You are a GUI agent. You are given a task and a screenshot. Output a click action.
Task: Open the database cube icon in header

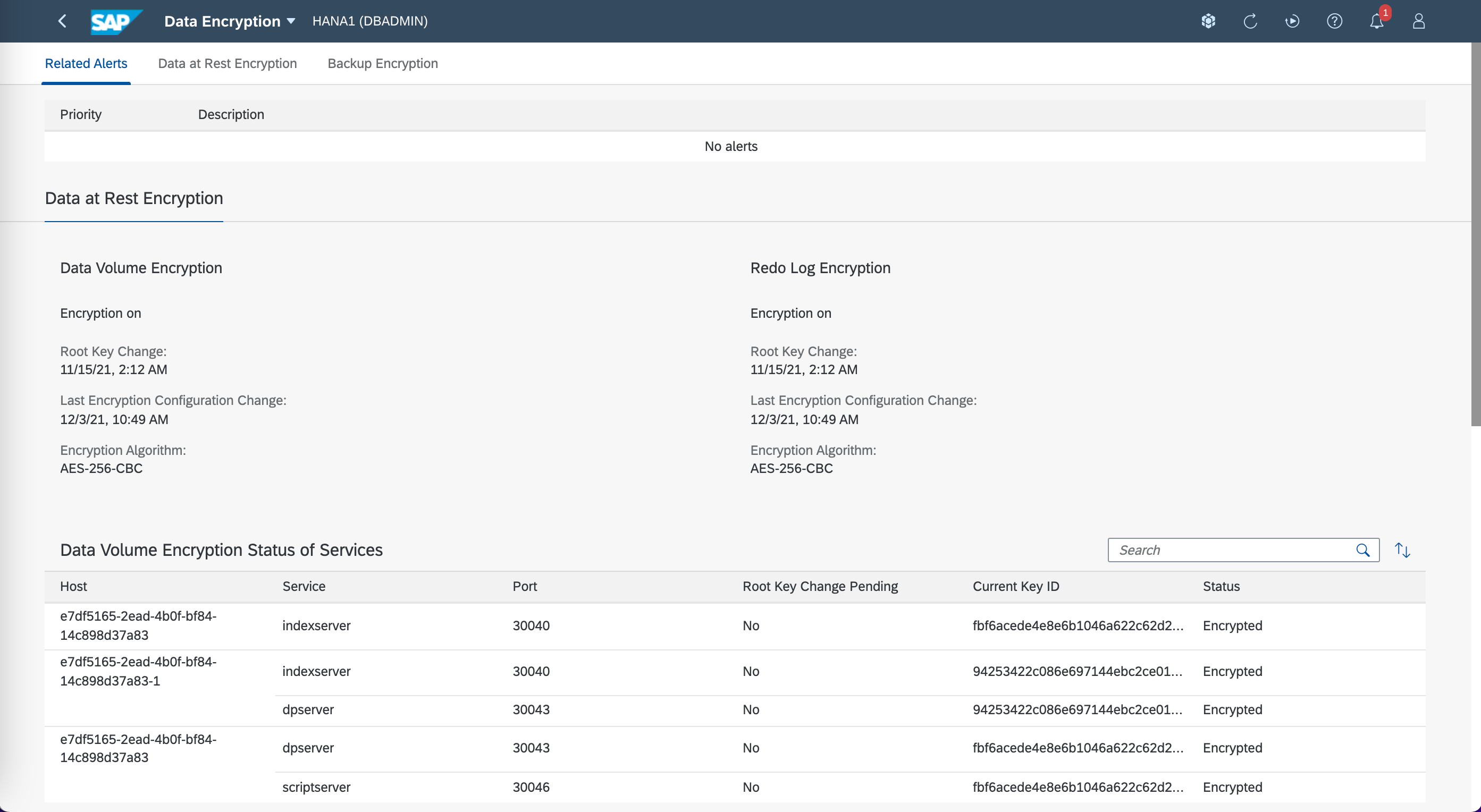point(1208,21)
